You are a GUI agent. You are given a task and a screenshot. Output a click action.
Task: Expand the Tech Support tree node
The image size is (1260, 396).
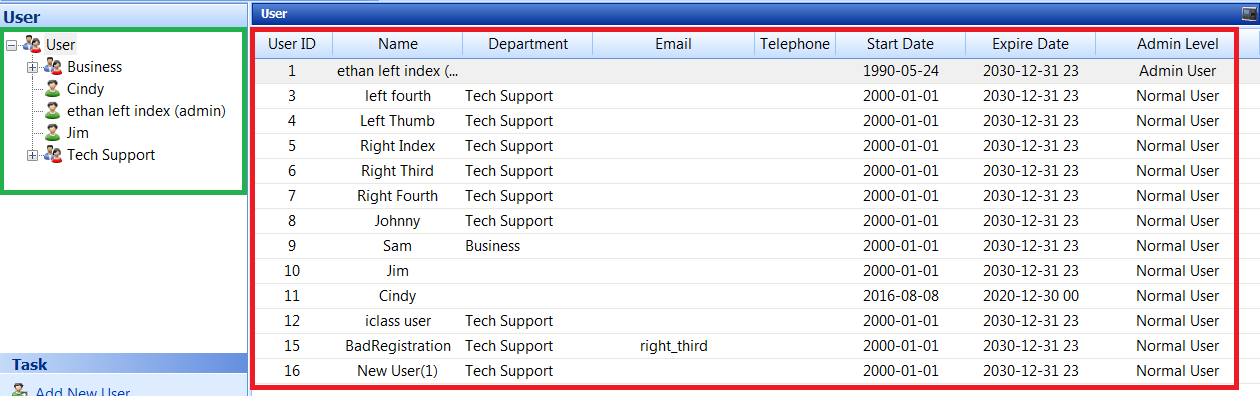coord(32,155)
